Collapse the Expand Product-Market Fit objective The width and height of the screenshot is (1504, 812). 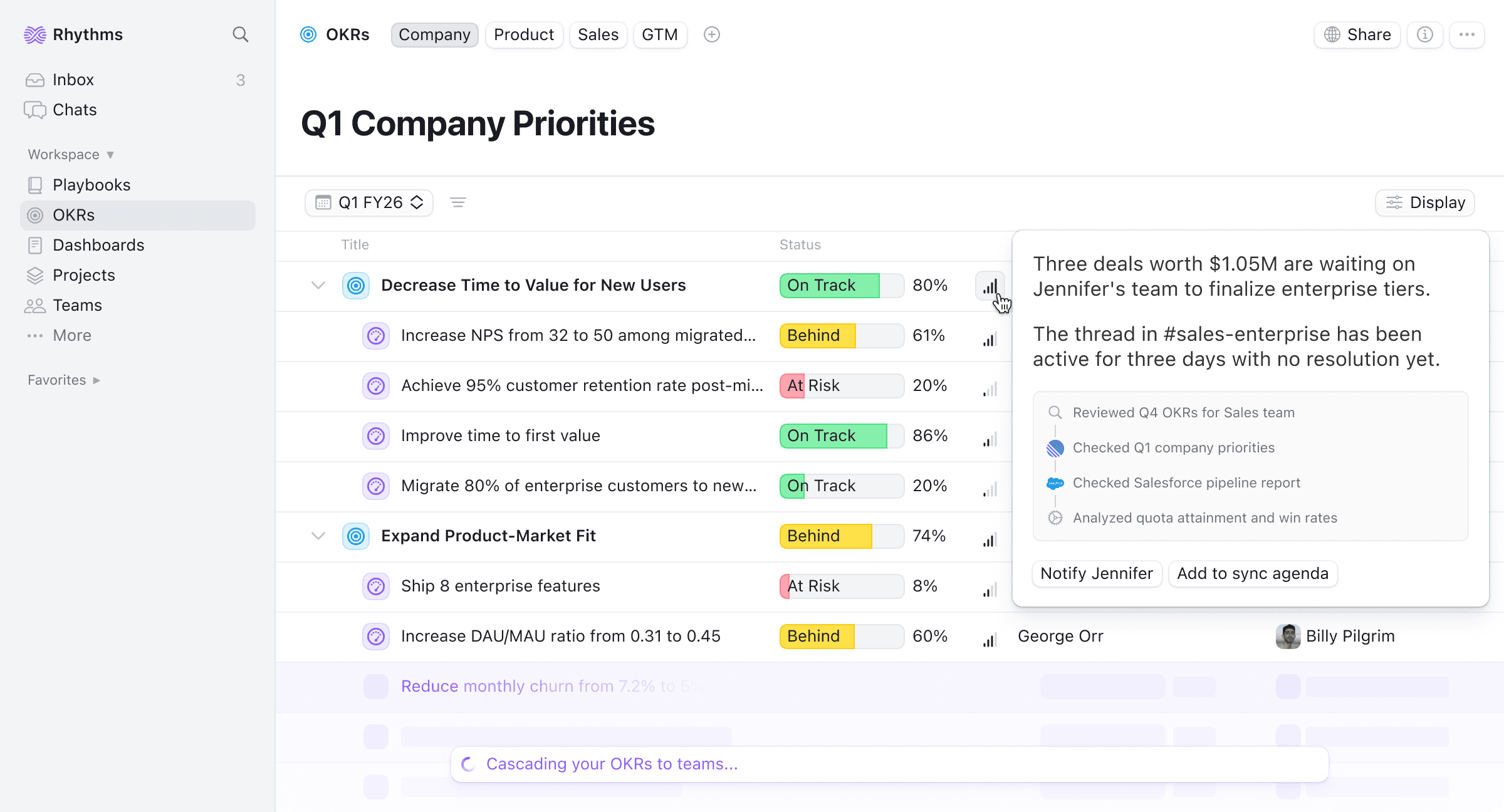click(x=318, y=536)
